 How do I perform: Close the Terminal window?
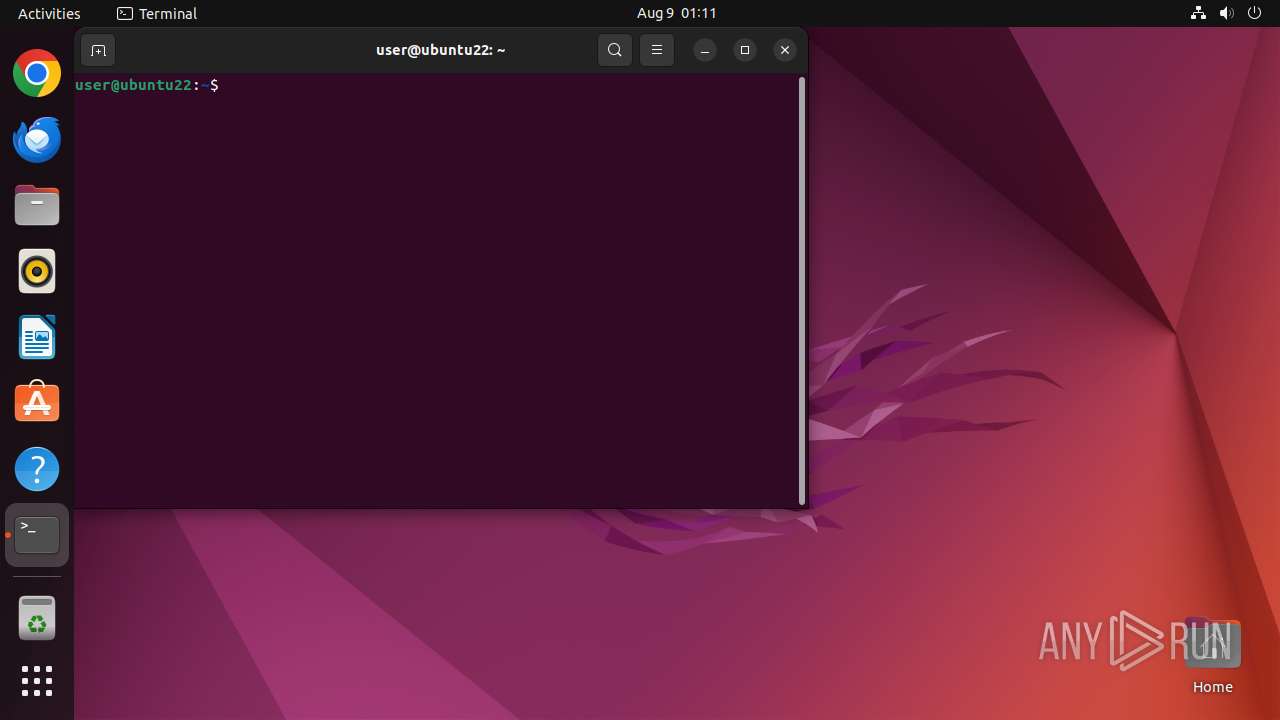pos(785,50)
